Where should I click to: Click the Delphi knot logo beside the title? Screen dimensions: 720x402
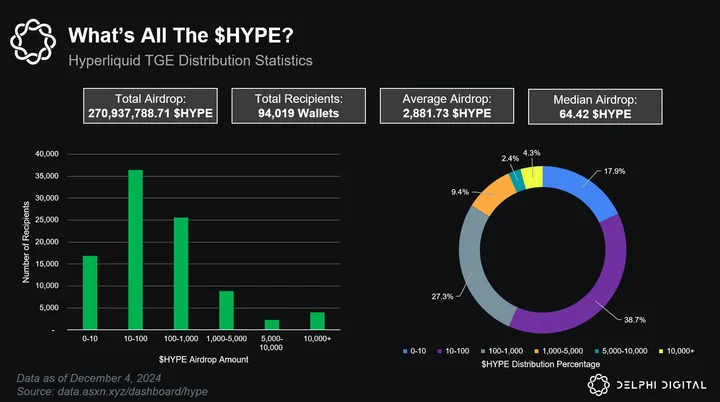click(x=33, y=41)
